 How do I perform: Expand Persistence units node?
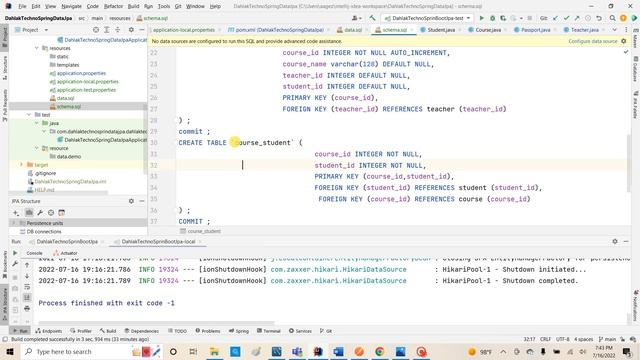click(14, 223)
